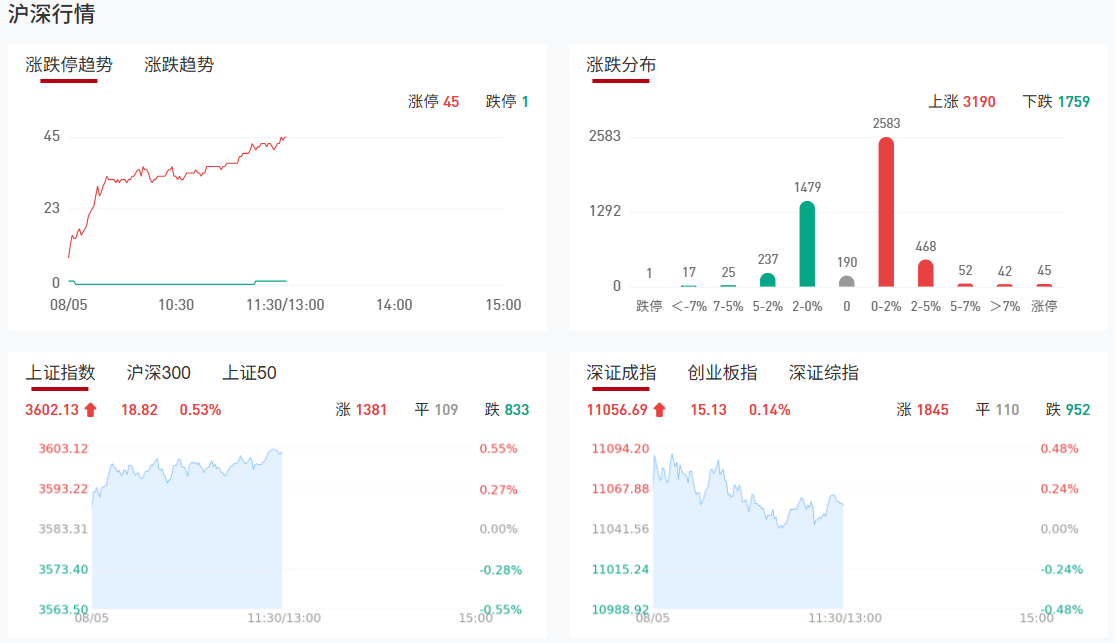The image size is (1115, 643).
Task: Click the green 2-0% bar of 1479
Action: [x=807, y=244]
